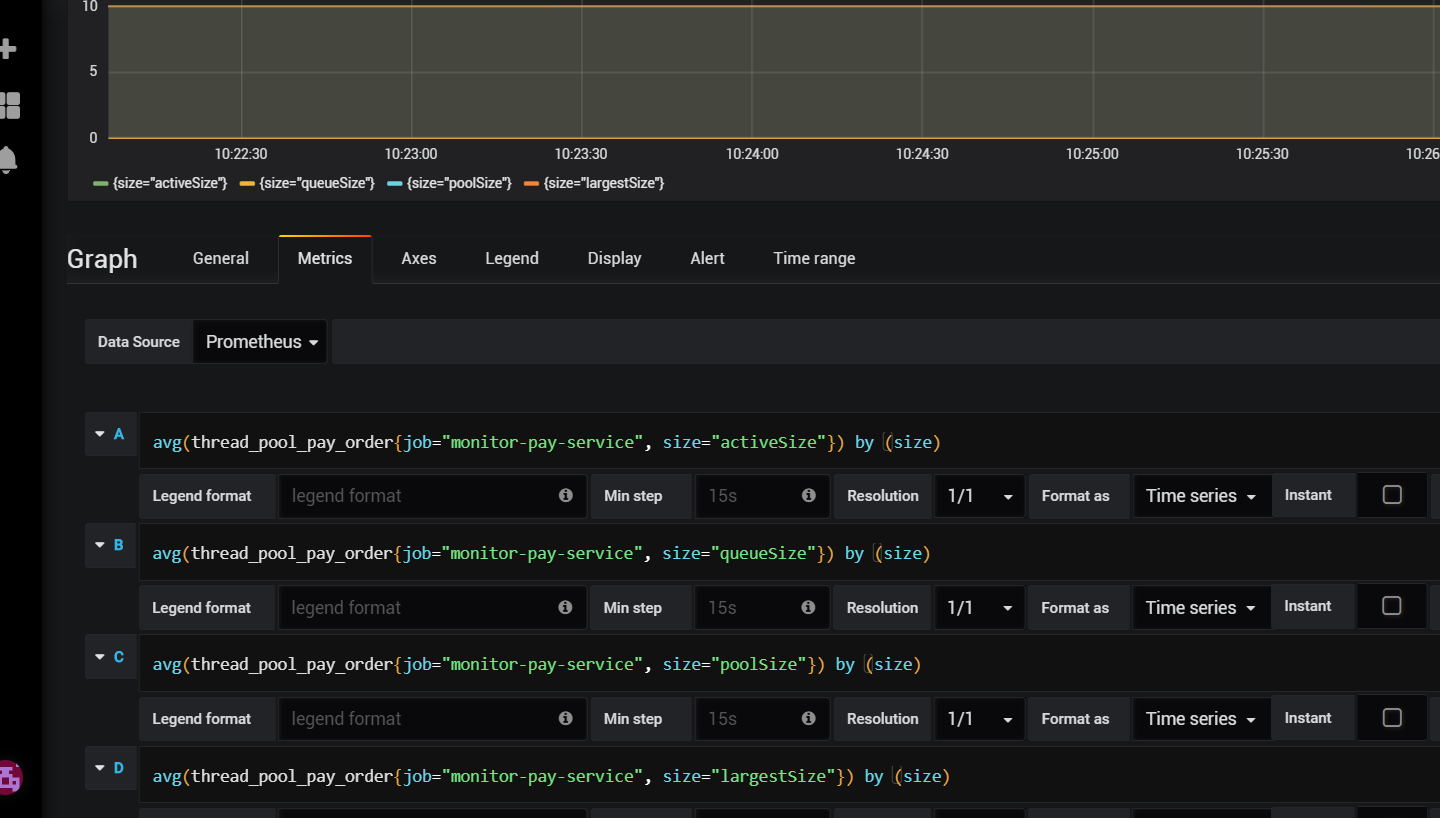The height and width of the screenshot is (818, 1440).
Task: Collapse query D with its arrow toggle
Action: (x=100, y=768)
